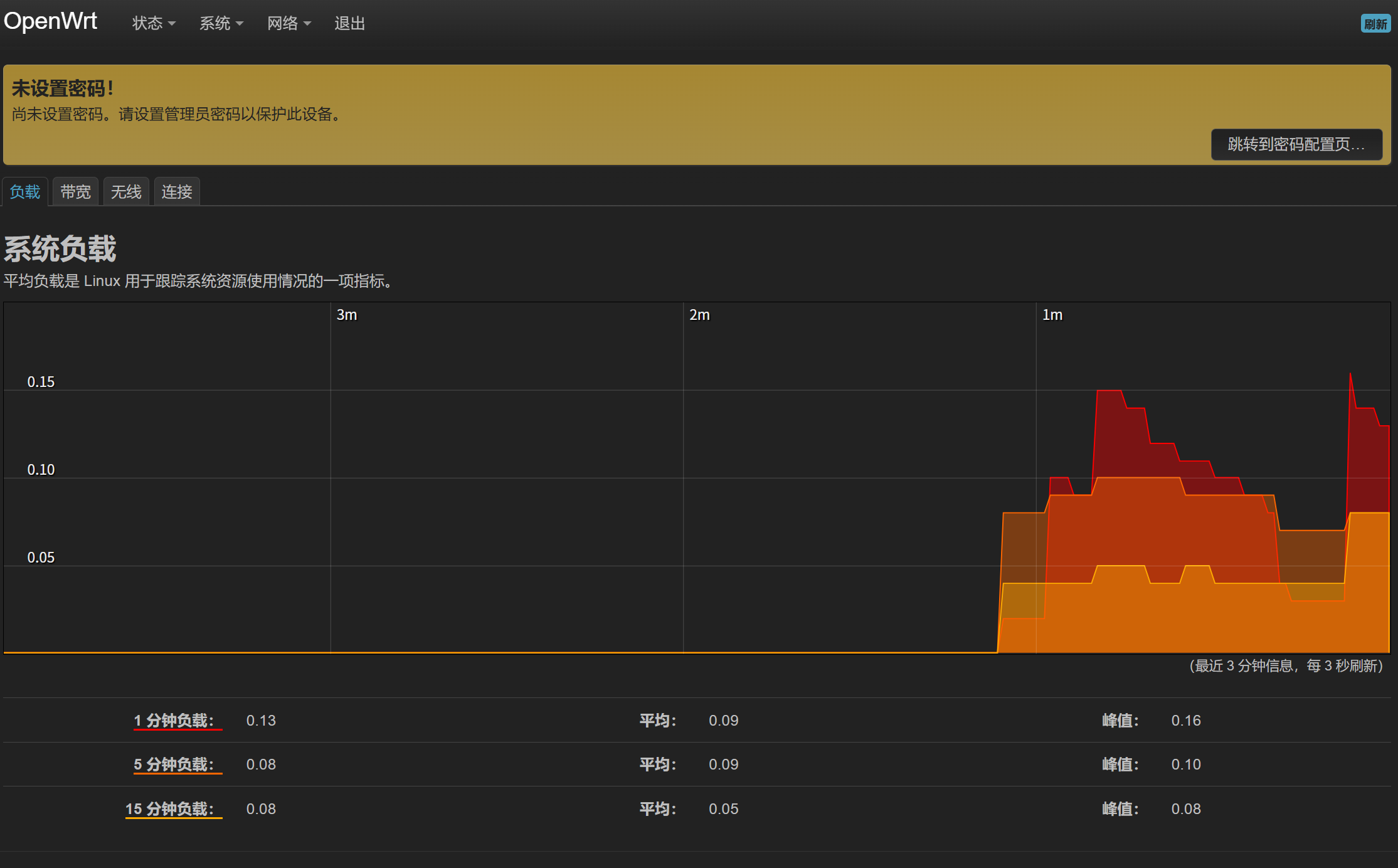Screen dimensions: 1398x868
Task: Switch to the 无线 tab
Action: pyautogui.click(x=126, y=192)
